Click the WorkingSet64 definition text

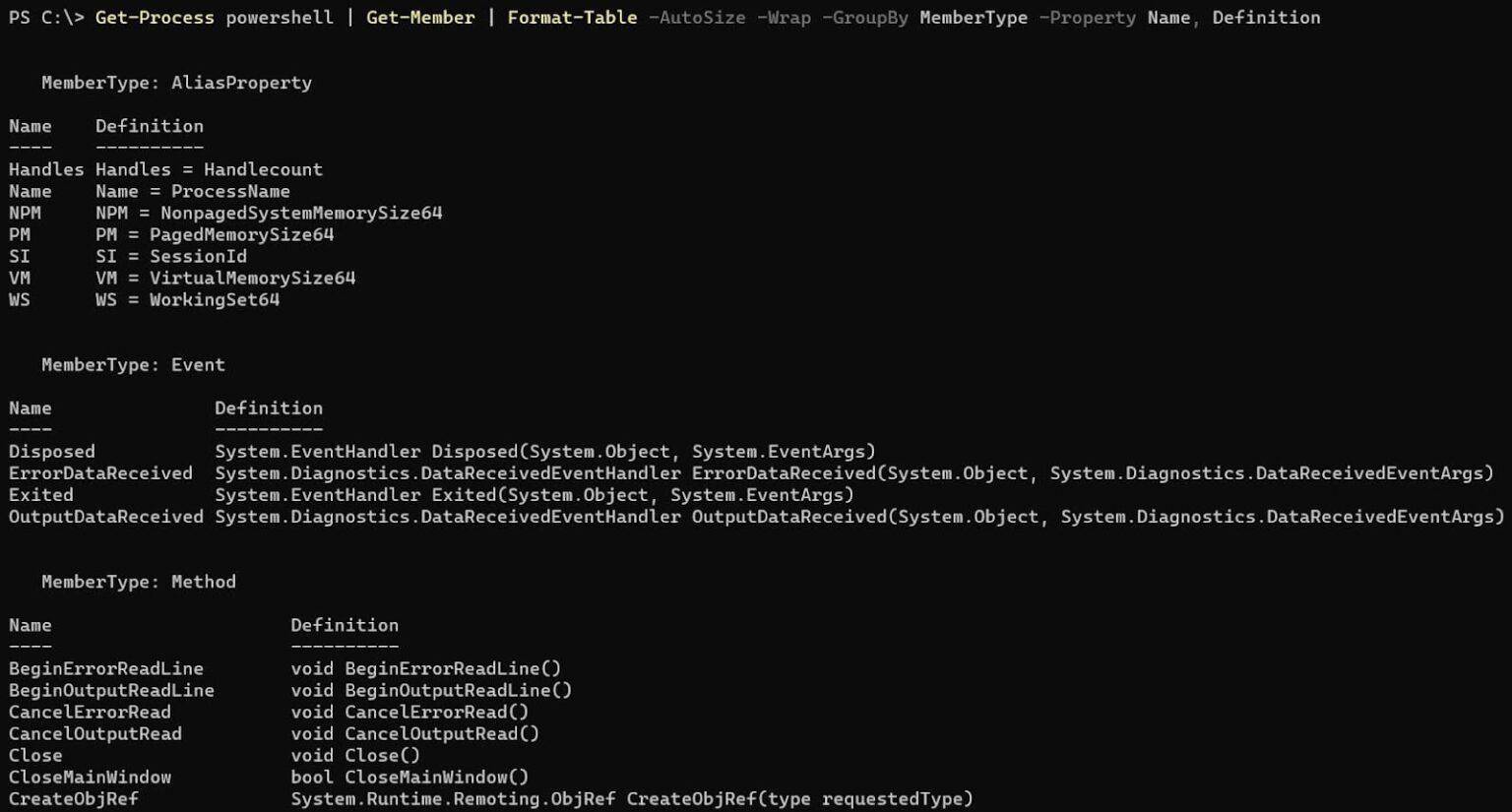215,299
